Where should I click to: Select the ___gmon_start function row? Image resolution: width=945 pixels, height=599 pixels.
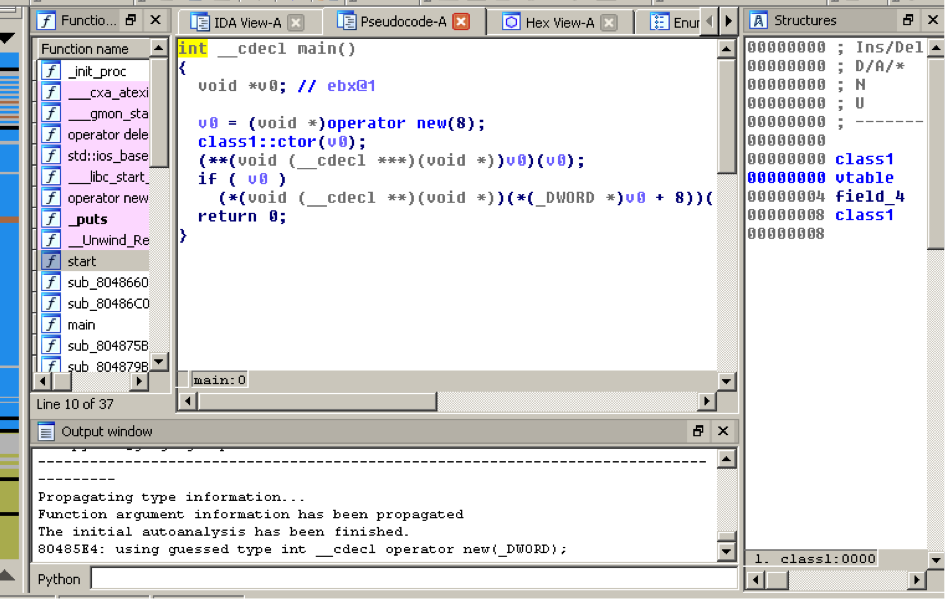[93, 113]
